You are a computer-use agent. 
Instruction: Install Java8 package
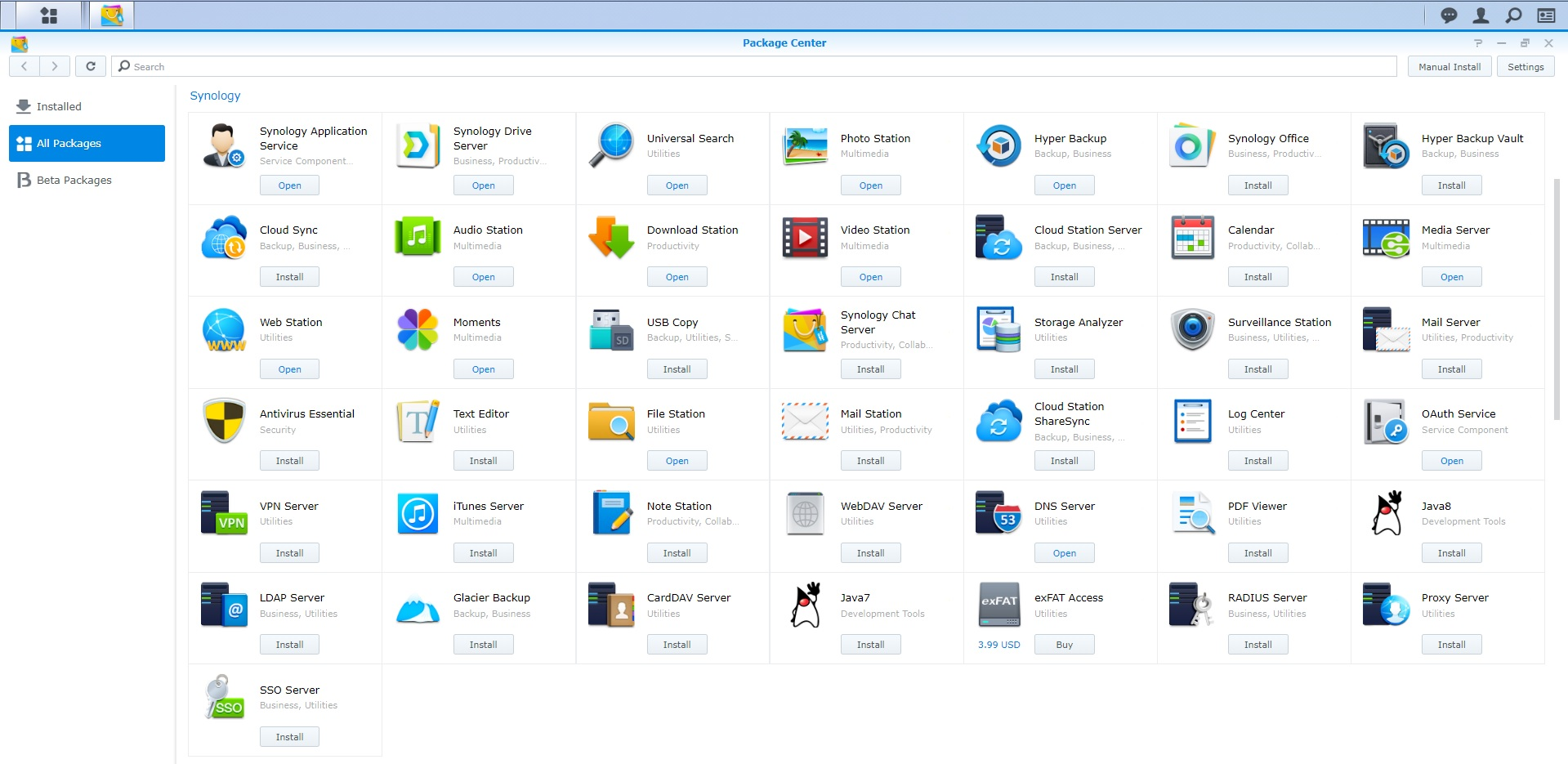1452,553
